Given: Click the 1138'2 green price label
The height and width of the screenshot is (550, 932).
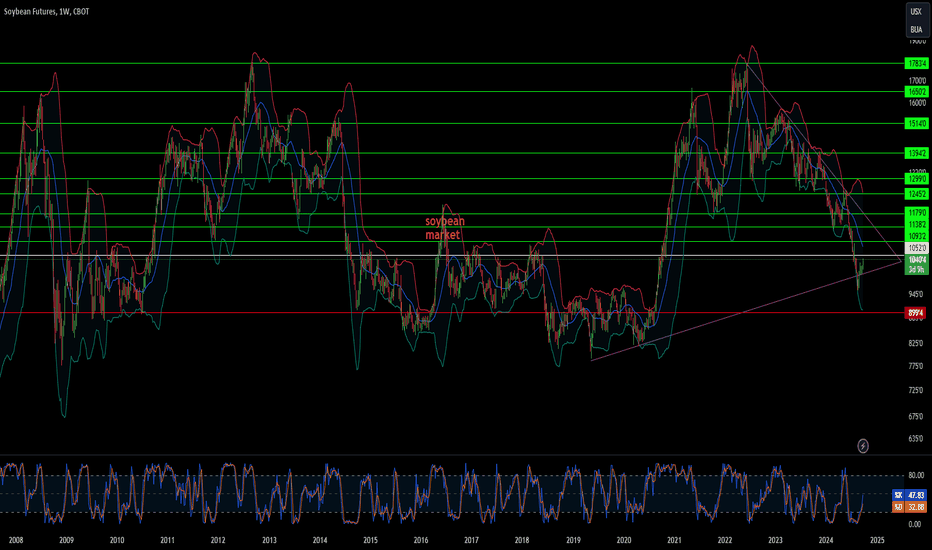Looking at the screenshot, I should click(916, 224).
